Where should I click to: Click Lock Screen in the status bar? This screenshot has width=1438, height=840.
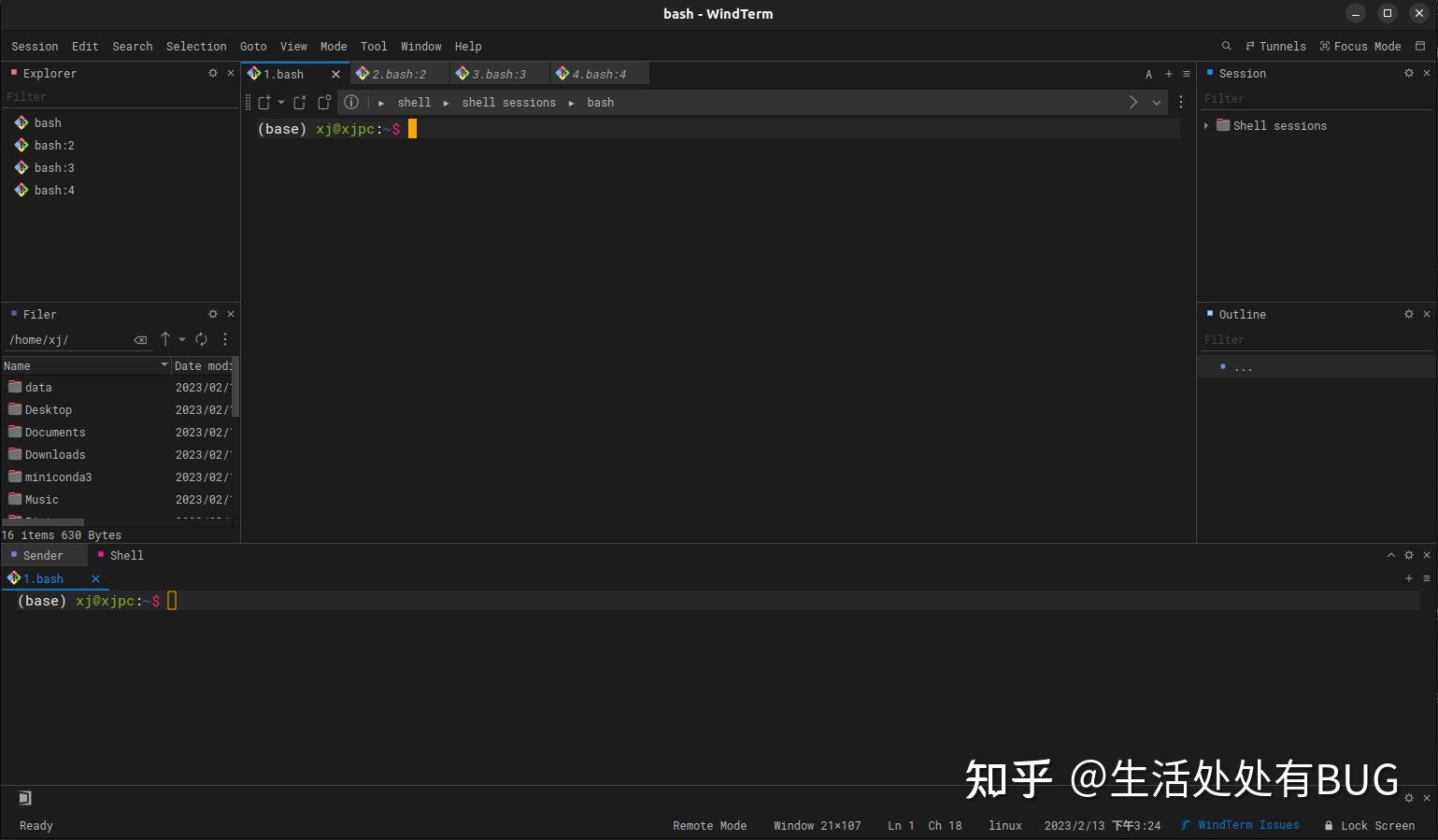coord(1376,825)
